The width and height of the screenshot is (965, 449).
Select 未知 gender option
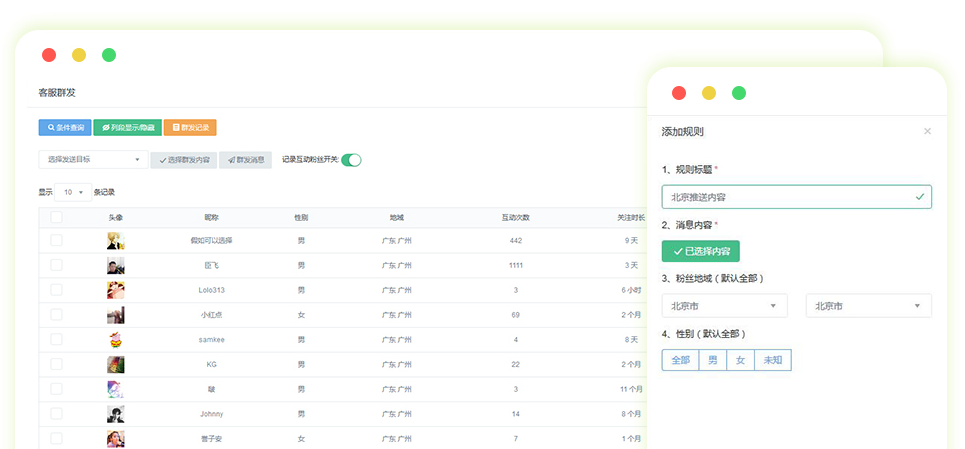pyautogui.click(x=772, y=360)
